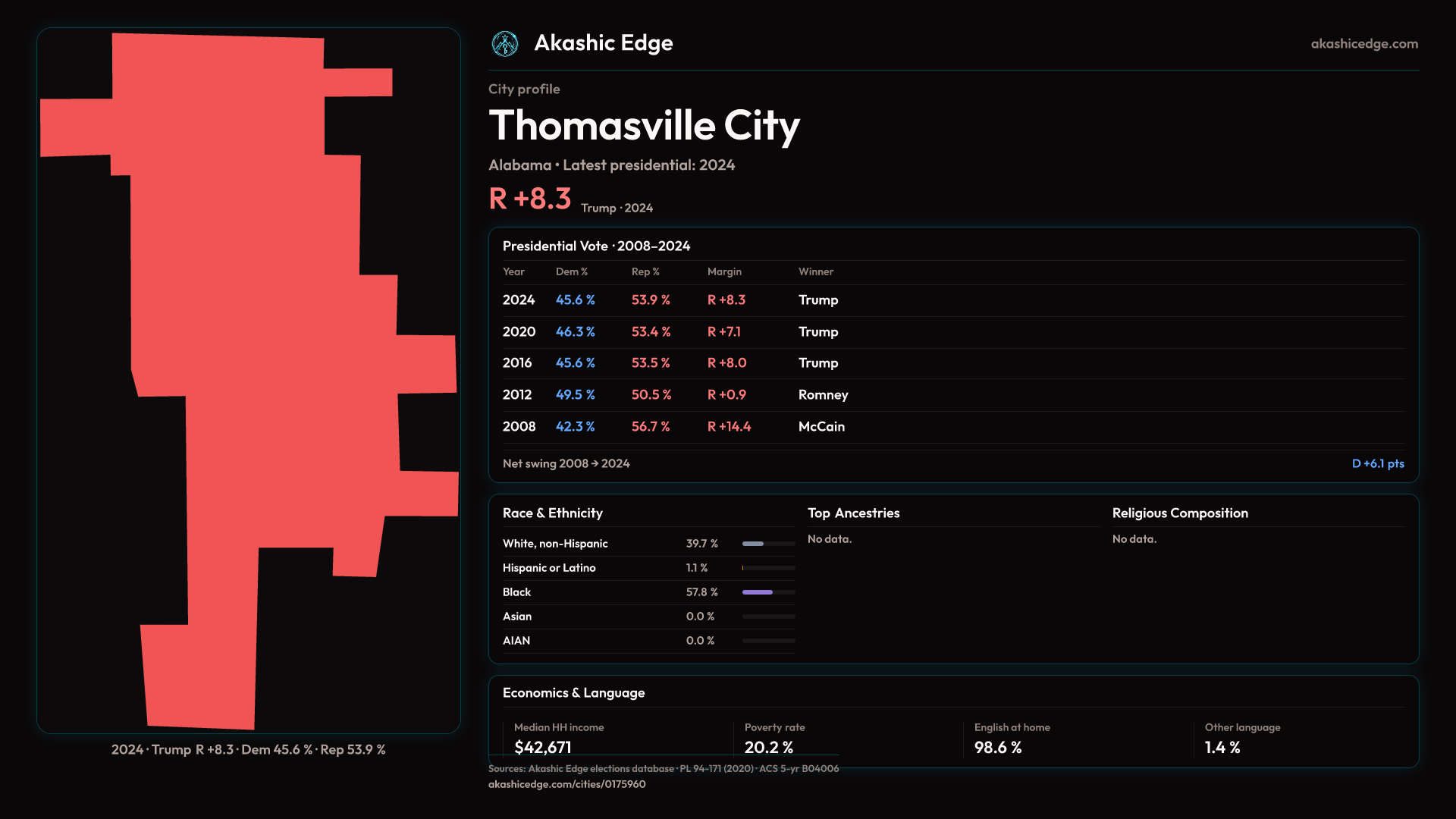Click the Other language 1.4 % stat
This screenshot has height=819, width=1456.
point(1222,747)
